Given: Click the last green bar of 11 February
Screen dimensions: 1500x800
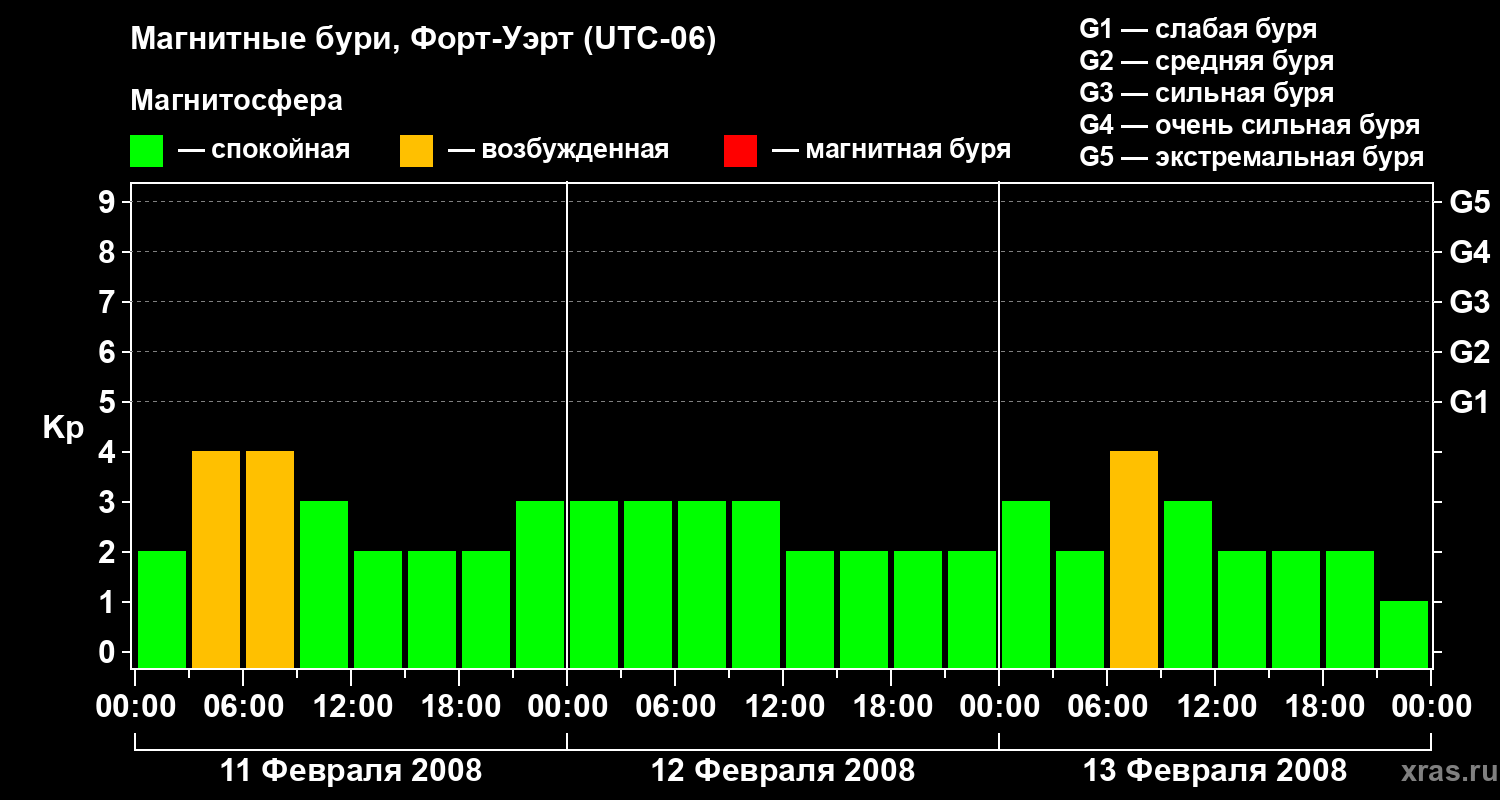Looking at the screenshot, I should (x=540, y=584).
